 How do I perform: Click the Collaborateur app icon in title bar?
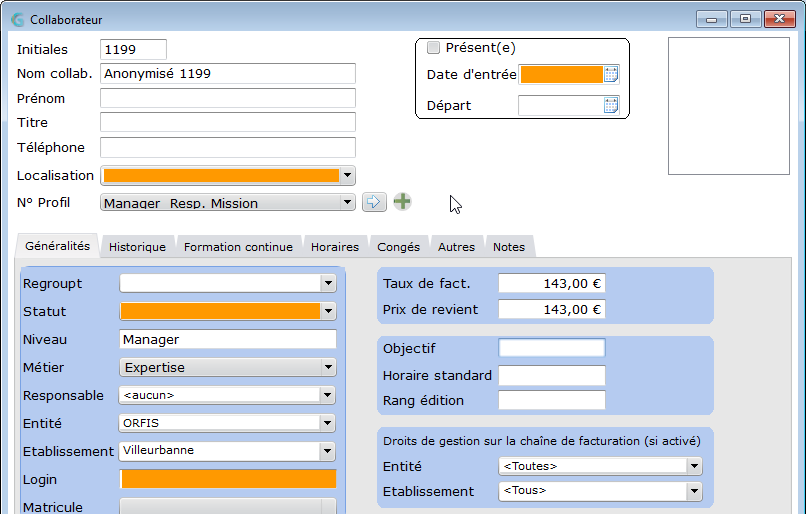pyautogui.click(x=18, y=20)
